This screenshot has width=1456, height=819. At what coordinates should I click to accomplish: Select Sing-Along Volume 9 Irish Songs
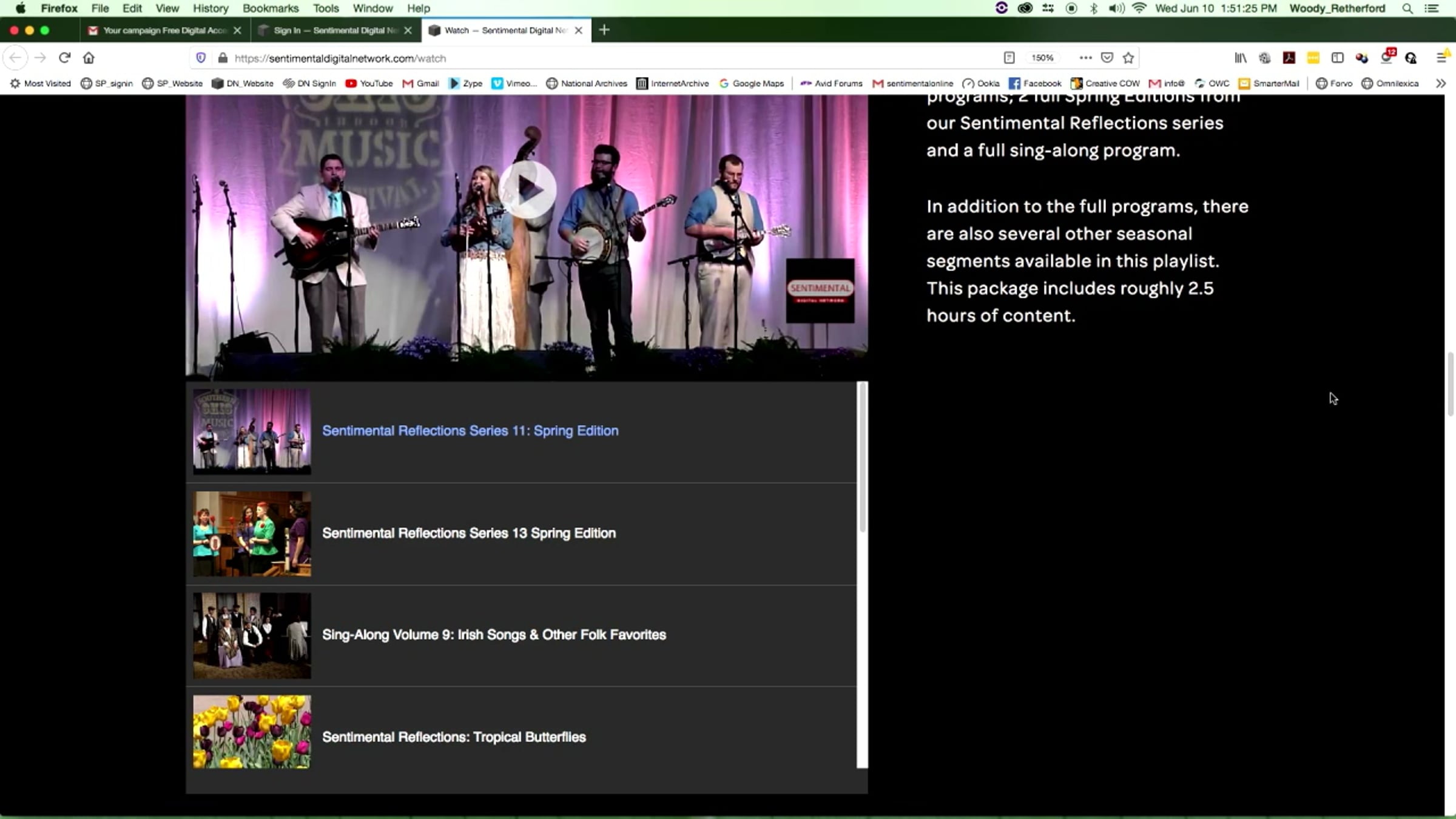tap(493, 635)
